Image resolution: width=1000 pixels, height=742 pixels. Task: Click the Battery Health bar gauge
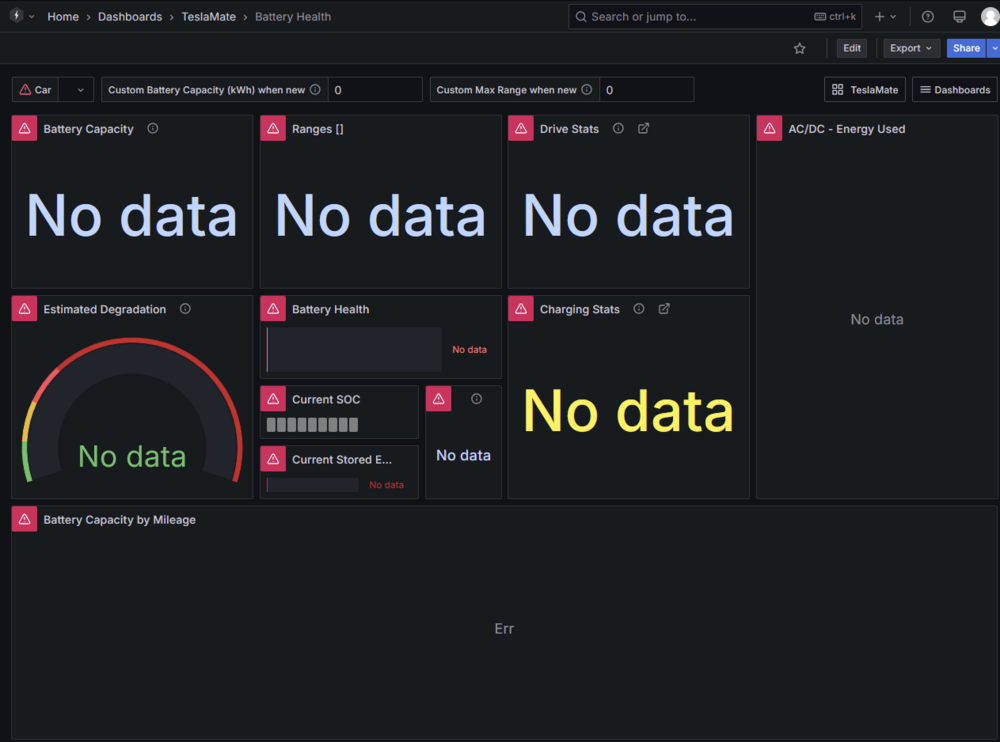point(354,350)
